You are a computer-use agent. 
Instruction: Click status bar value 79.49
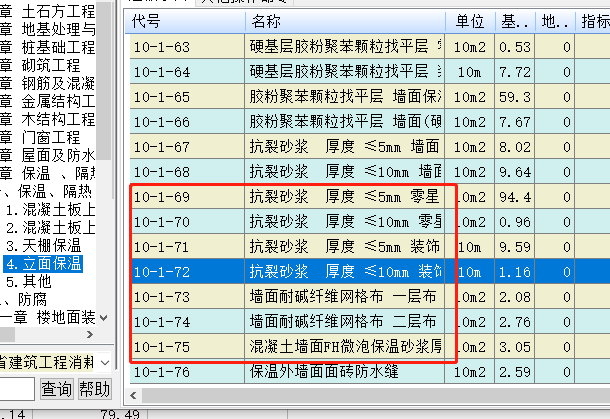point(120,414)
